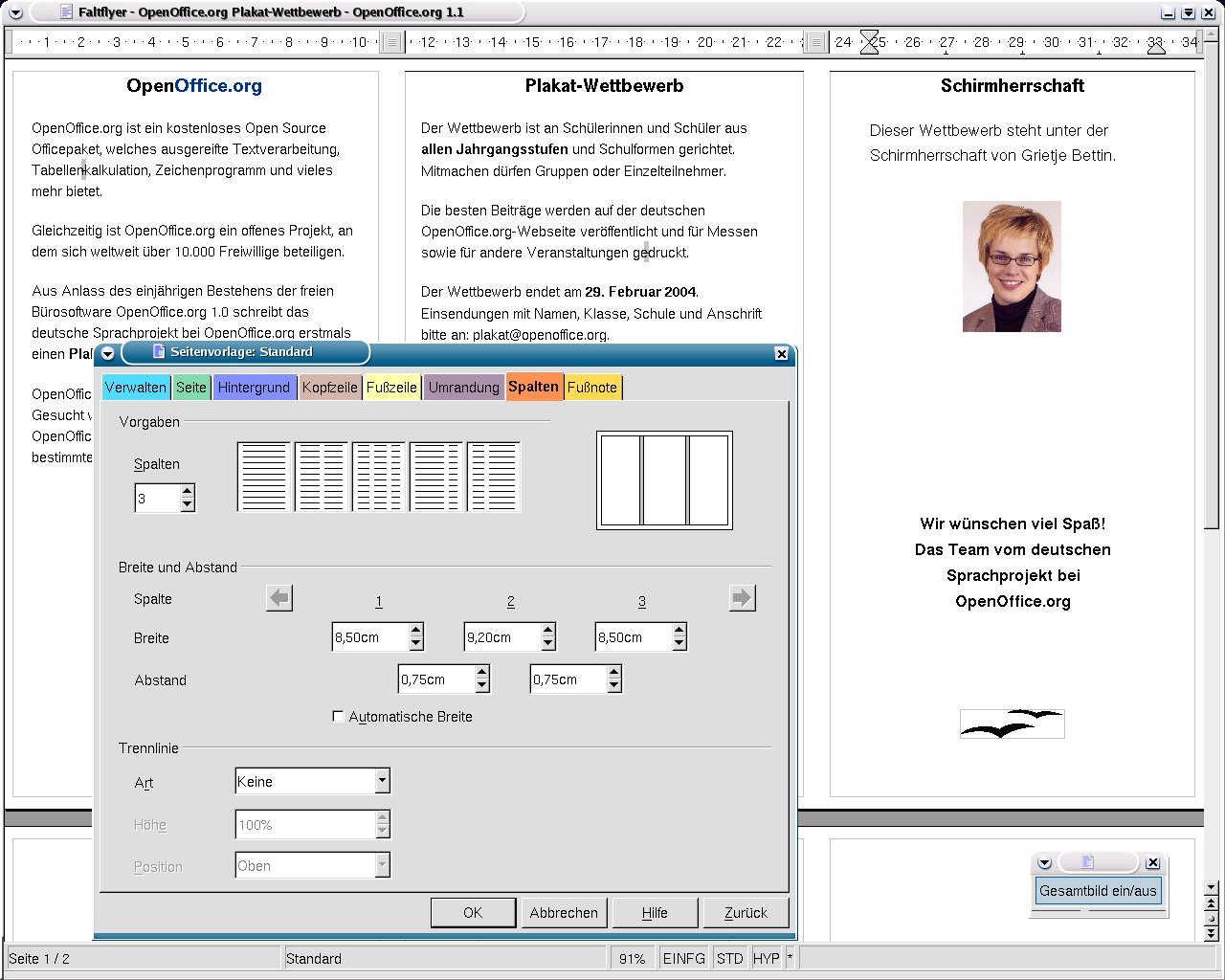The width and height of the screenshot is (1225, 980).
Task: Select the three equal columns preset icon
Action: (x=379, y=477)
